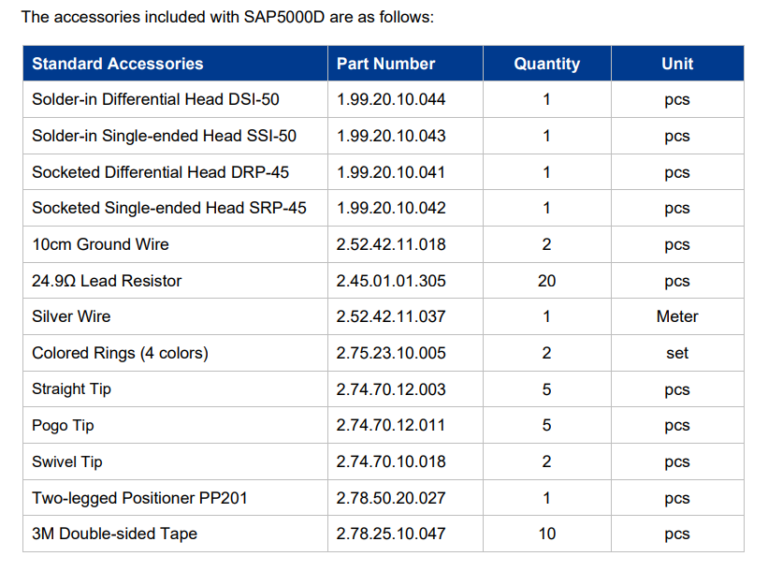Select the 24.9Ω Lead Resistor cell
Image resolution: width=768 pixels, height=571 pixels.
tap(107, 281)
